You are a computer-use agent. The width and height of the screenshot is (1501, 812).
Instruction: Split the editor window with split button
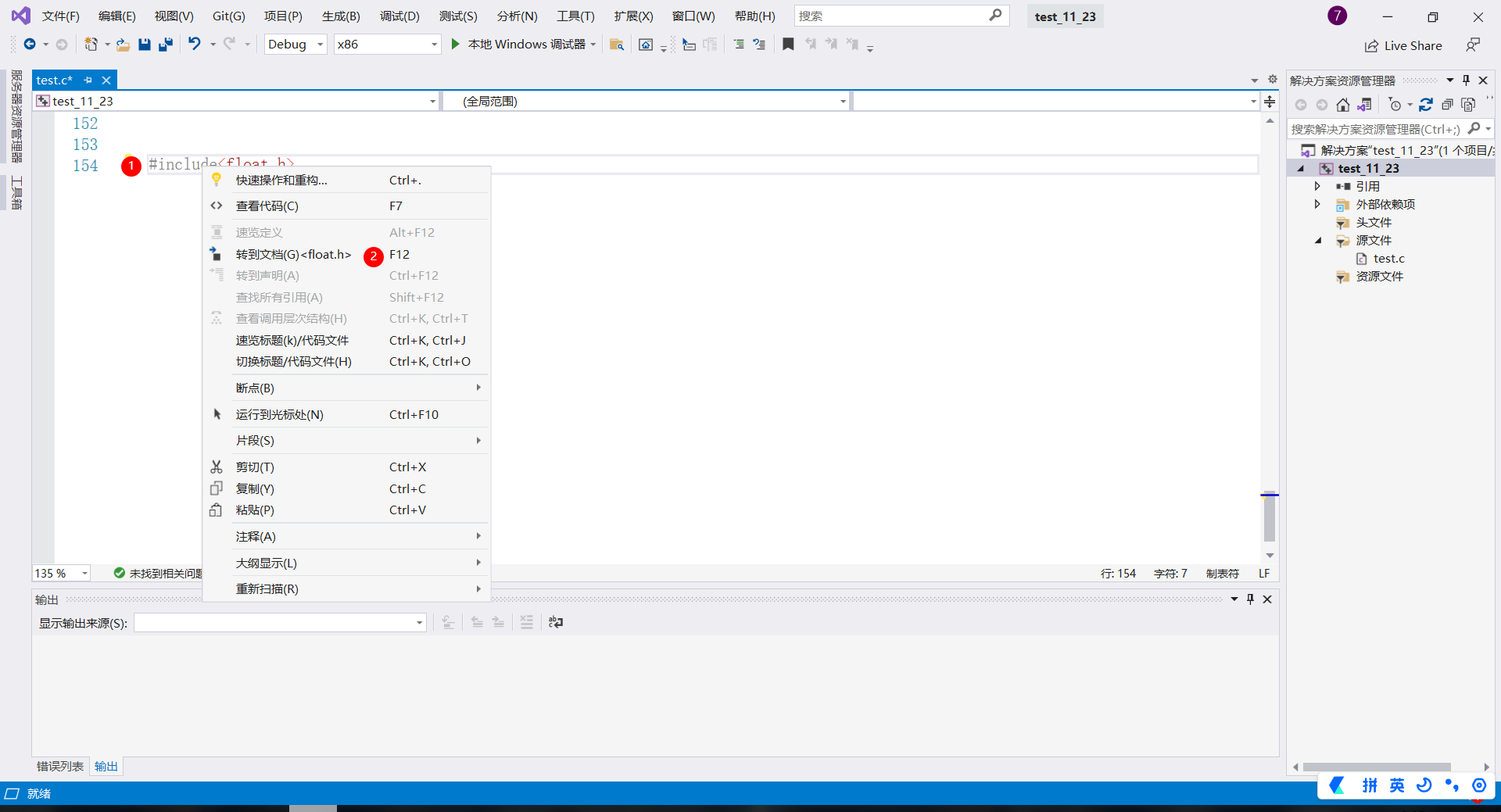(x=1270, y=102)
